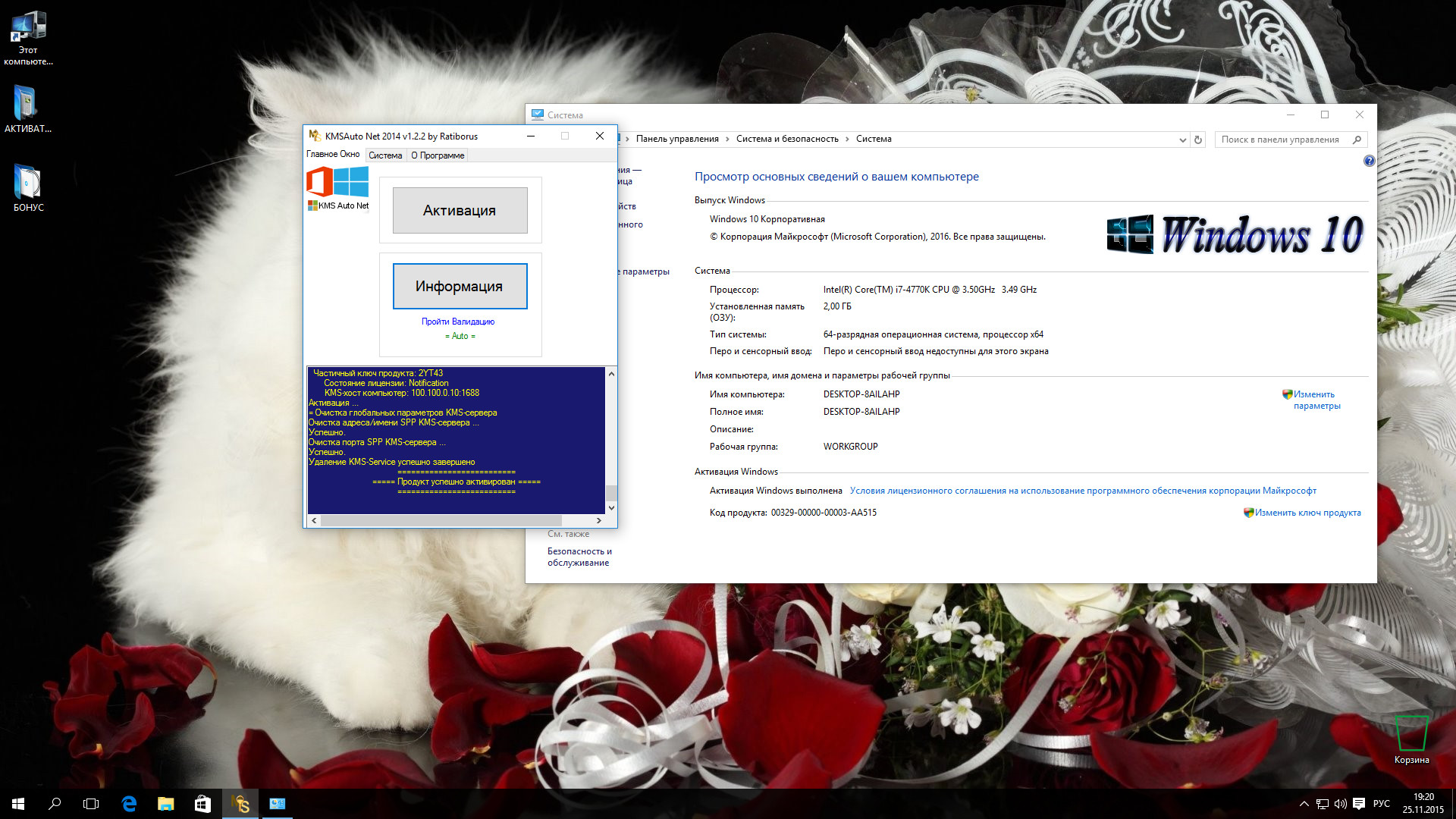Click the log scroll down arrow
The image size is (1456, 819).
click(x=611, y=507)
